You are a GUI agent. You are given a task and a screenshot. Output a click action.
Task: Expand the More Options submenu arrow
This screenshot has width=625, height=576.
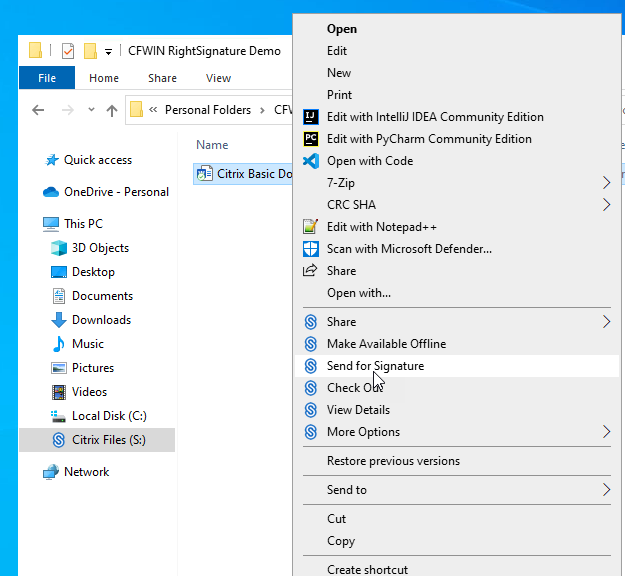pos(606,432)
